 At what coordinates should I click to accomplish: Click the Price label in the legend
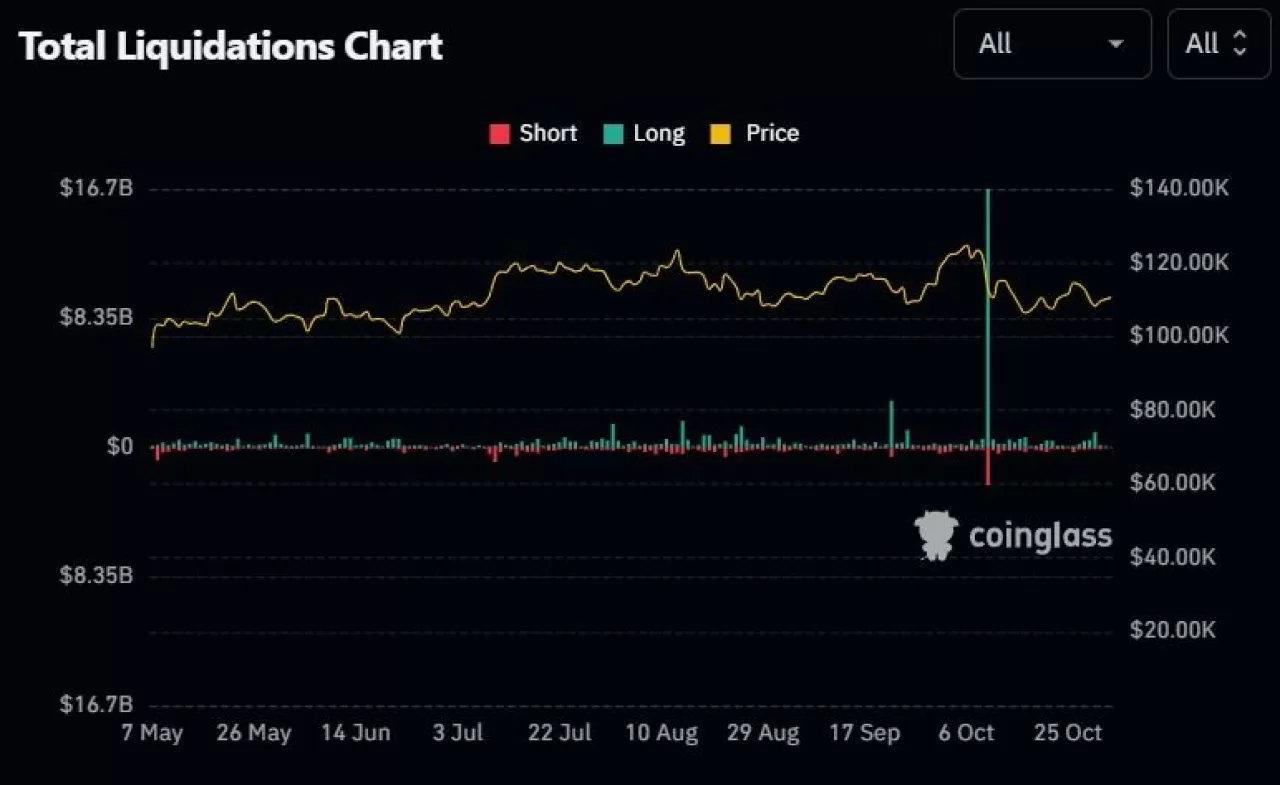click(x=771, y=133)
